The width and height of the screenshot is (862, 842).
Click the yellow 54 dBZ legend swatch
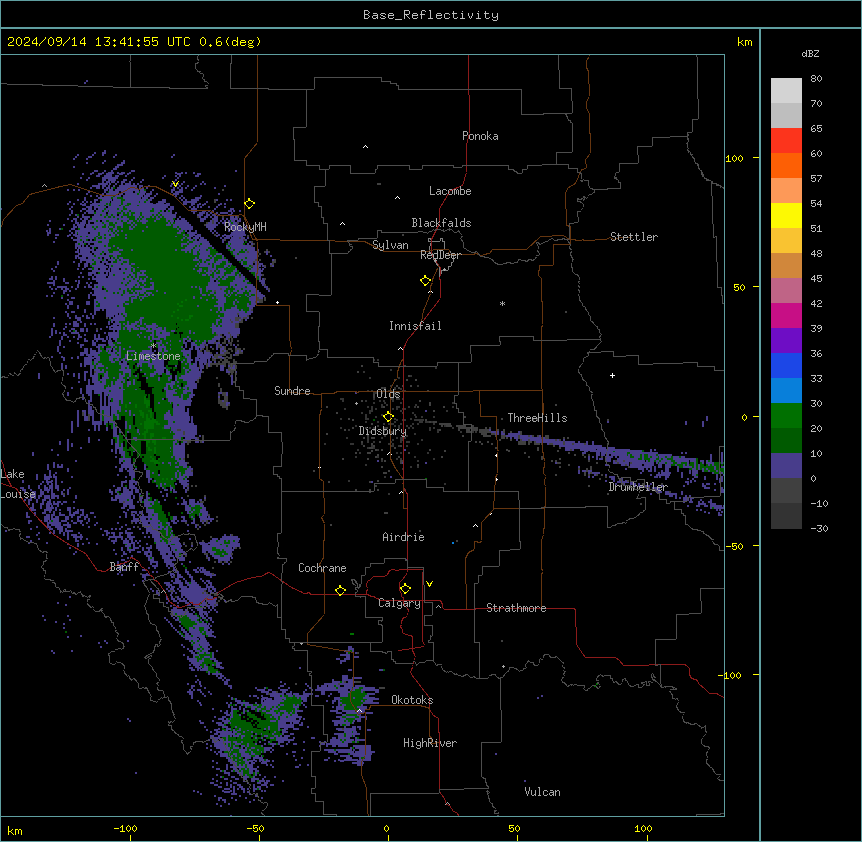pyautogui.click(x=786, y=215)
